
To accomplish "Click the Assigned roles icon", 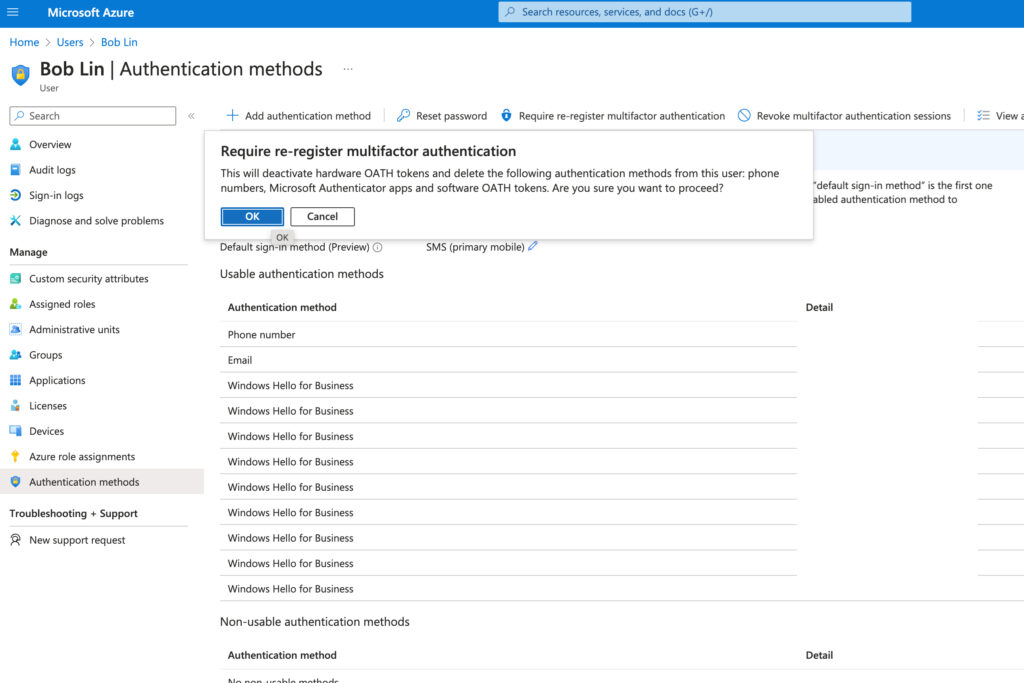I will pos(16,304).
